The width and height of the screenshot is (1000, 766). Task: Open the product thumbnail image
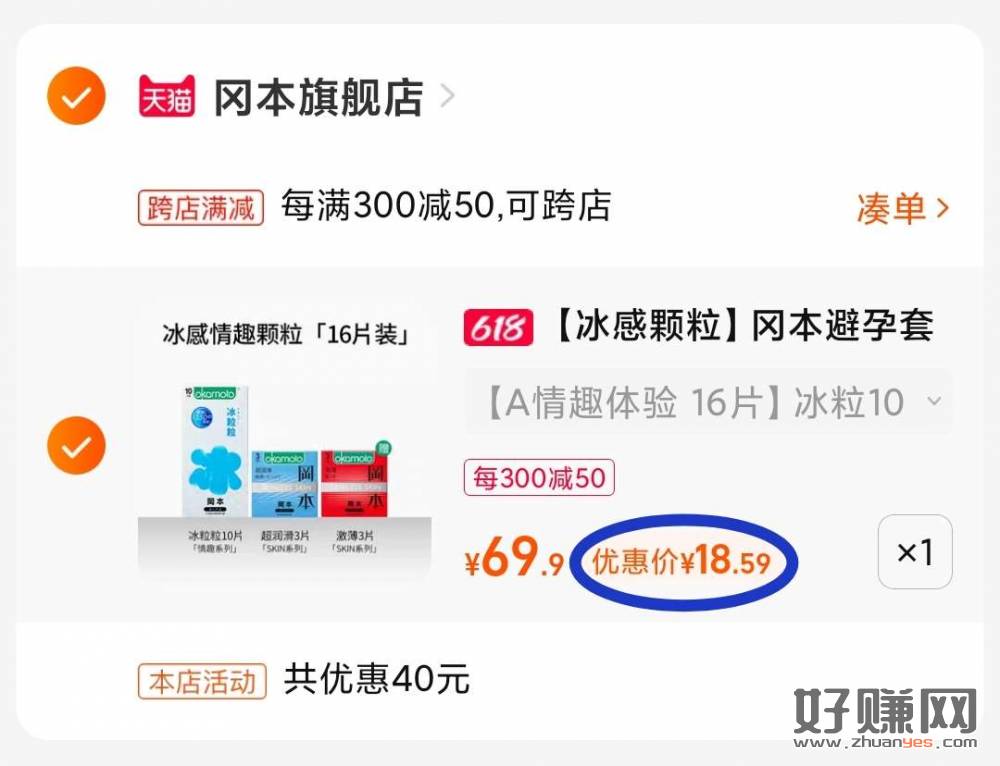[285, 445]
